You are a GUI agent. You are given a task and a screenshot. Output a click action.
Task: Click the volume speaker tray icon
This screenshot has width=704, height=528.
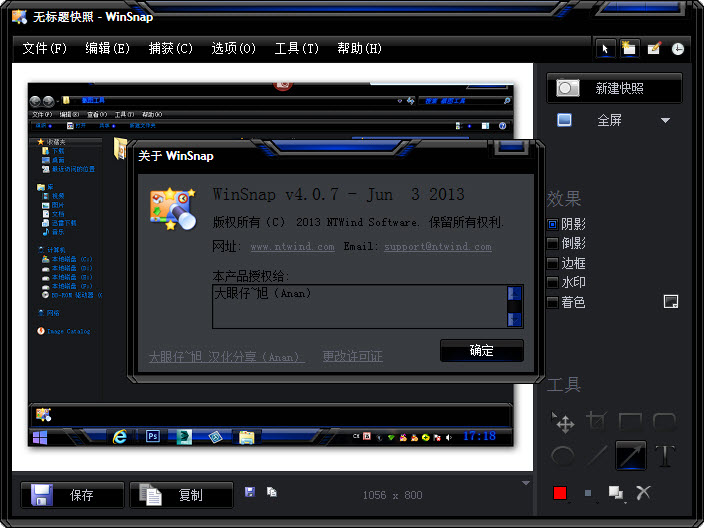[x=449, y=437]
